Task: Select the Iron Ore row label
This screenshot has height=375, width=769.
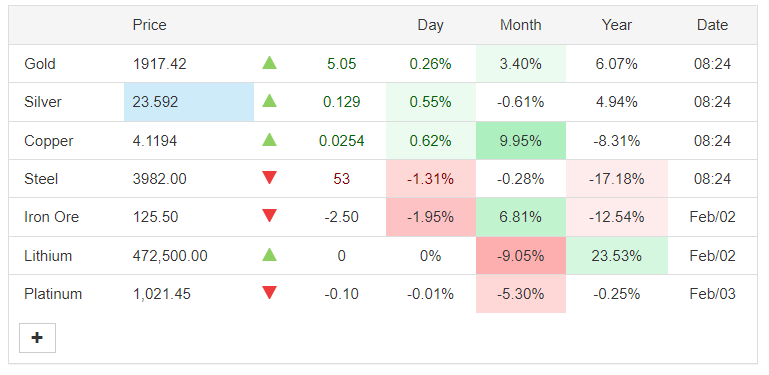Action: (x=51, y=217)
